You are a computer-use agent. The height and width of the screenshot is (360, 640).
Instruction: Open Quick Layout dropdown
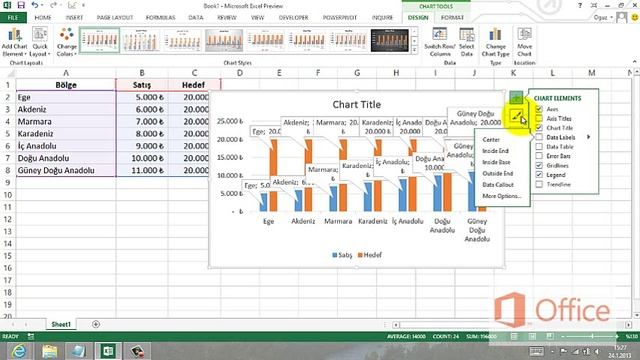coord(40,42)
